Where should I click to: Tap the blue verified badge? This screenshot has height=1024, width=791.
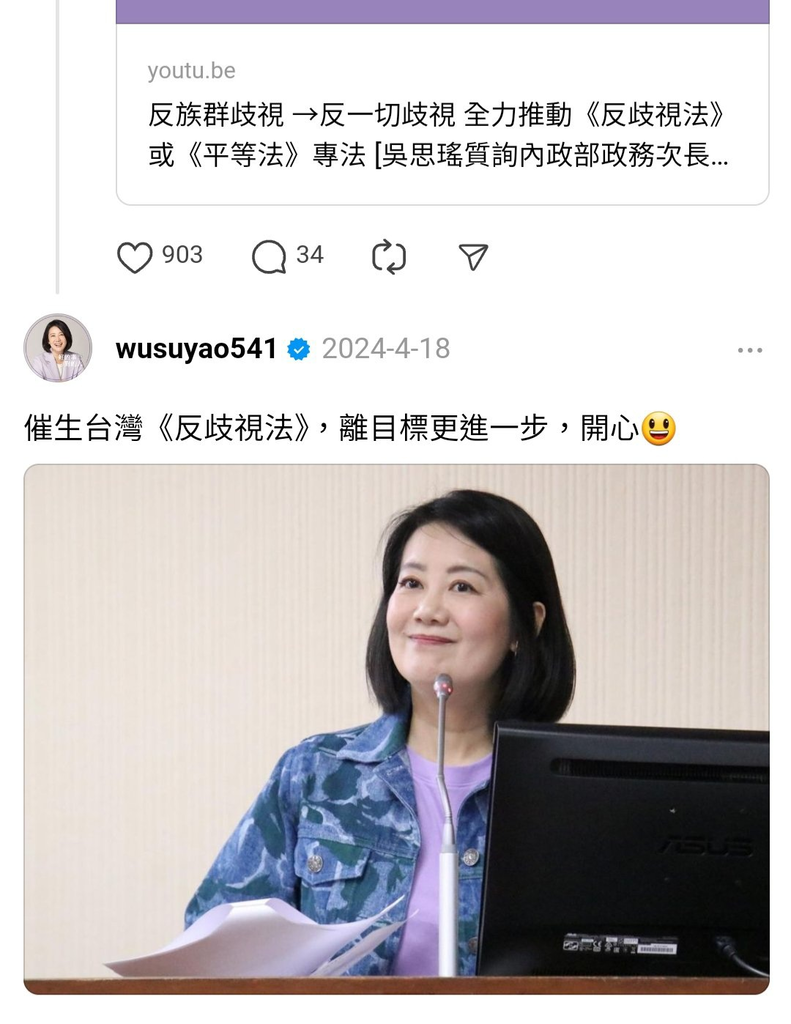pos(299,349)
